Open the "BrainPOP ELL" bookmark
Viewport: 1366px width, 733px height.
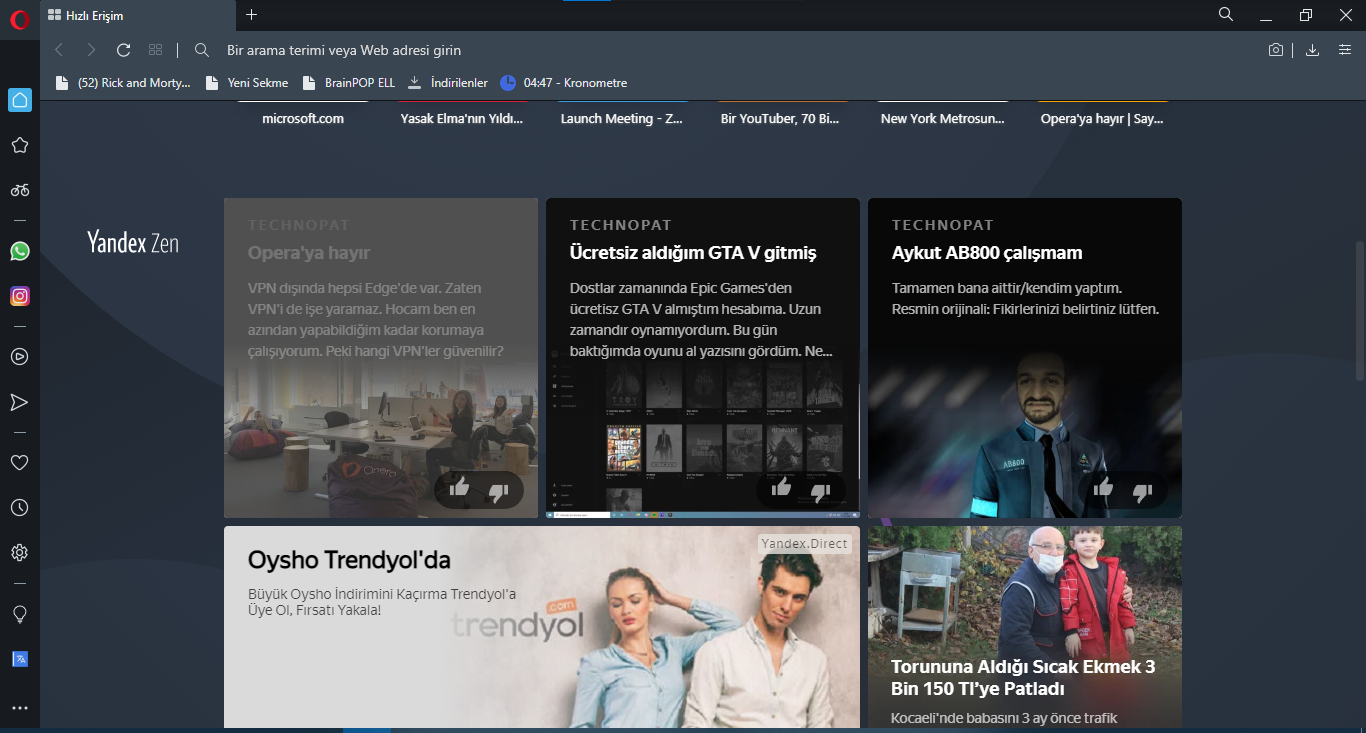(x=349, y=83)
